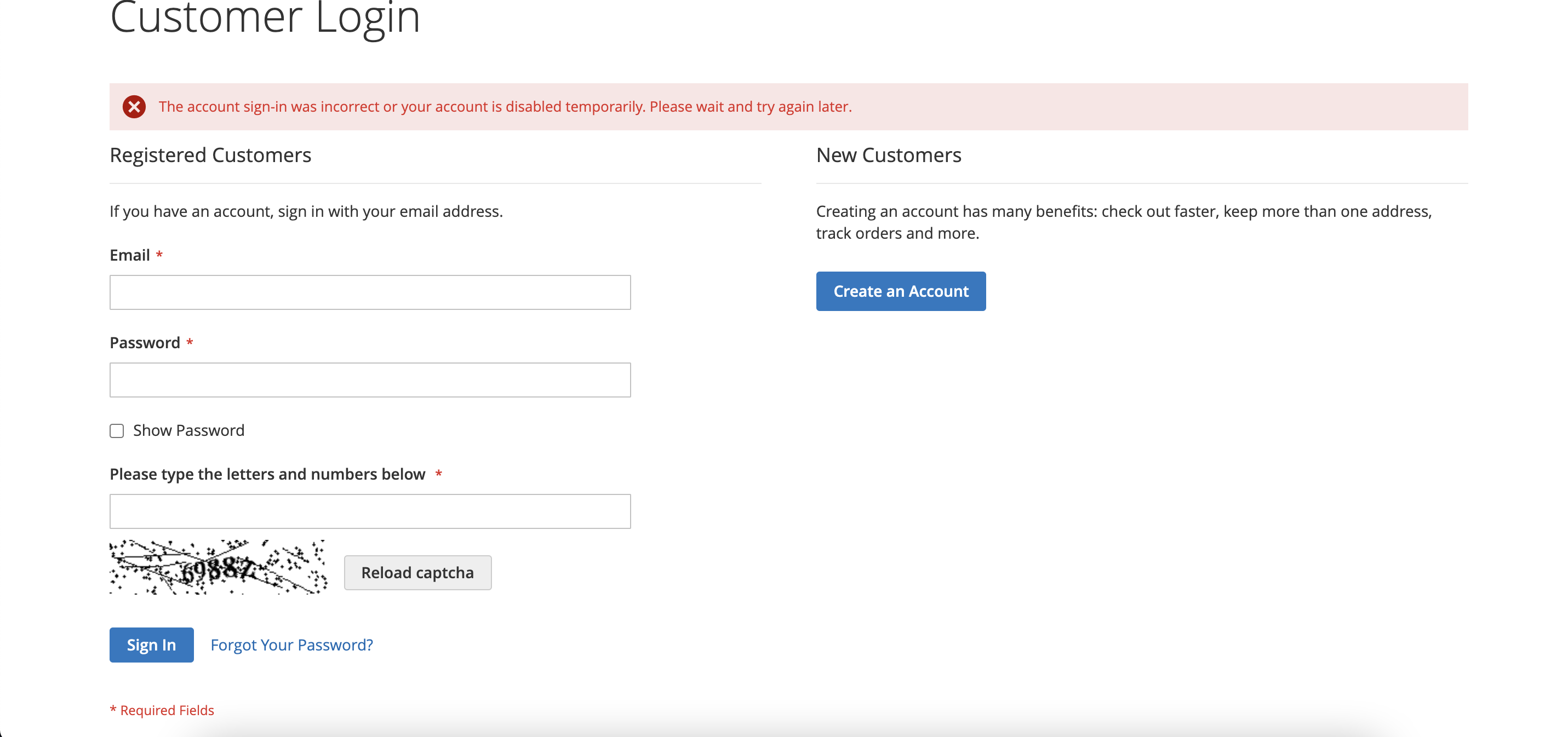
Task: Click the Sign In button
Action: point(151,644)
